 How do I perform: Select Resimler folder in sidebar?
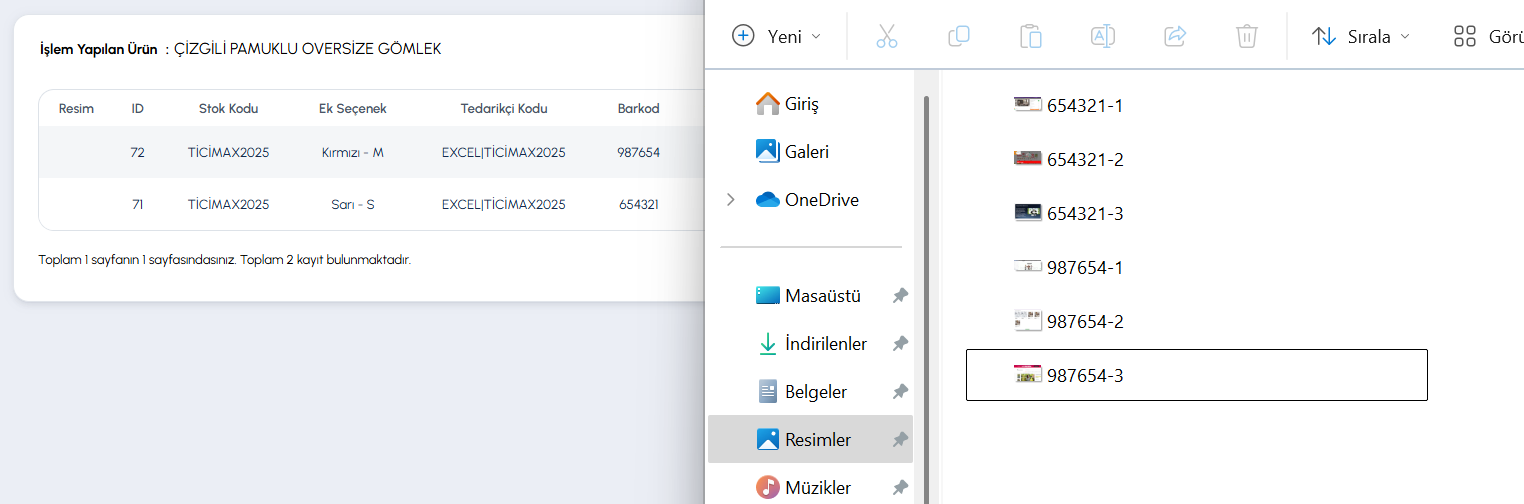(x=810, y=439)
